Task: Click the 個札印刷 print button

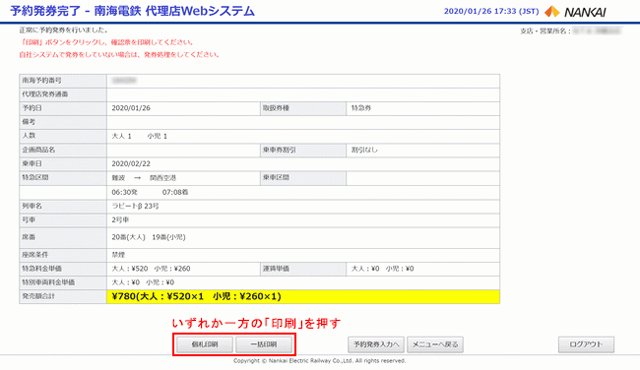Action: click(205, 344)
